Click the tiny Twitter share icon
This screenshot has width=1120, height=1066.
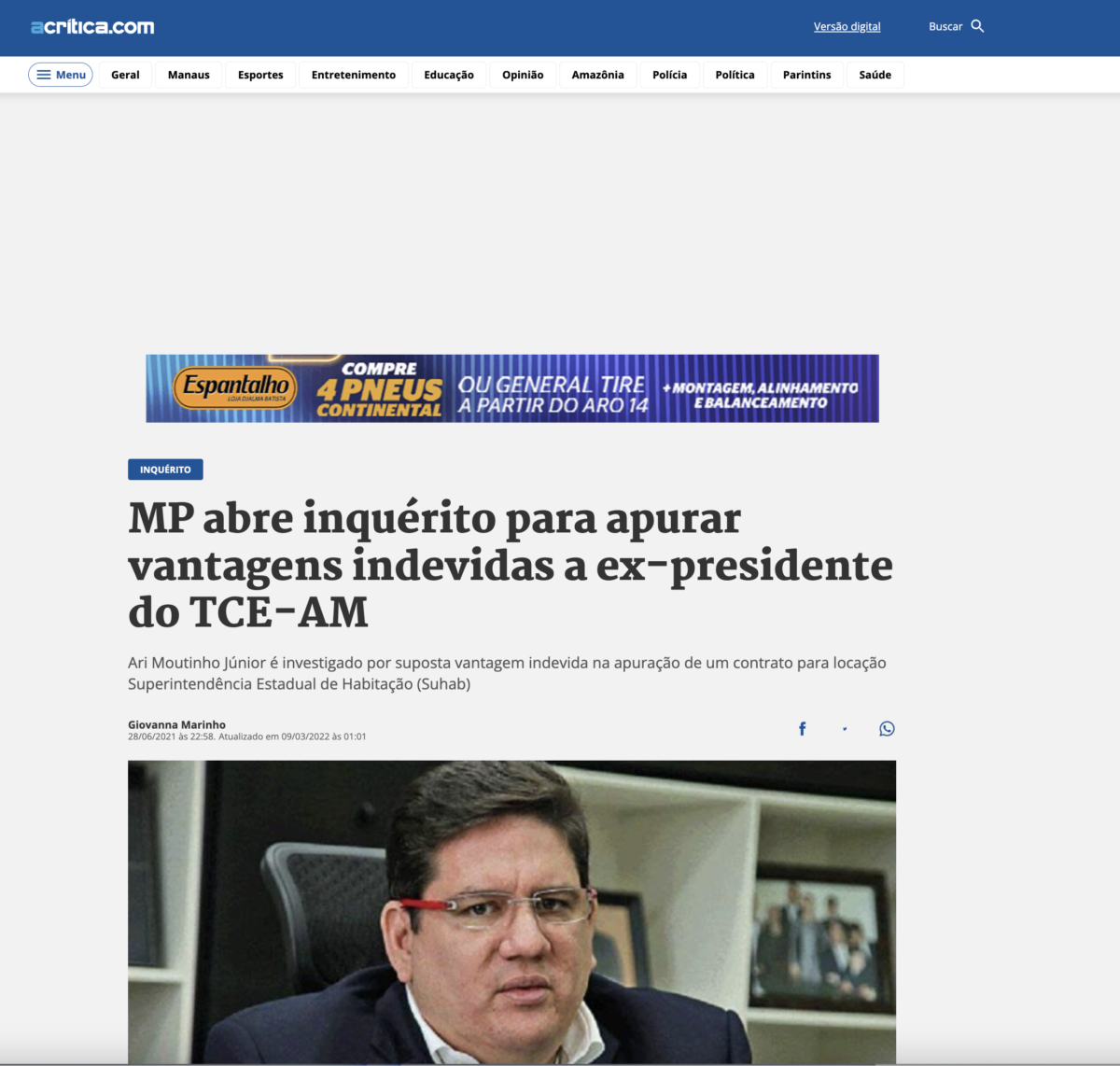tap(845, 729)
